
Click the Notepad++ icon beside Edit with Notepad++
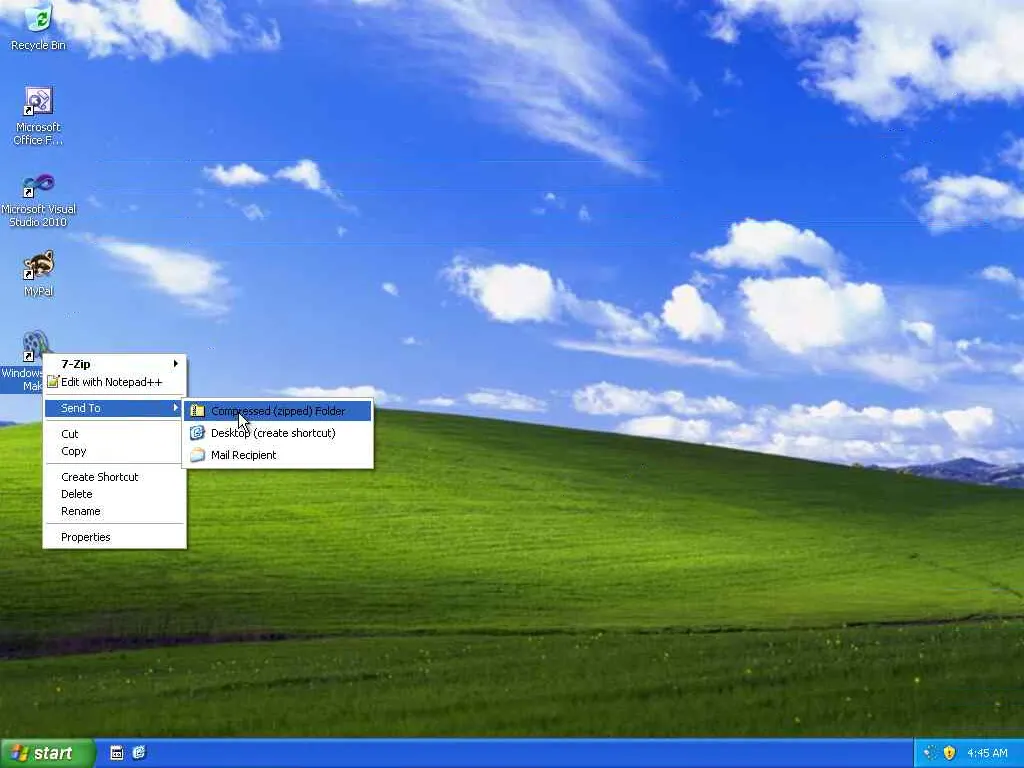(53, 382)
